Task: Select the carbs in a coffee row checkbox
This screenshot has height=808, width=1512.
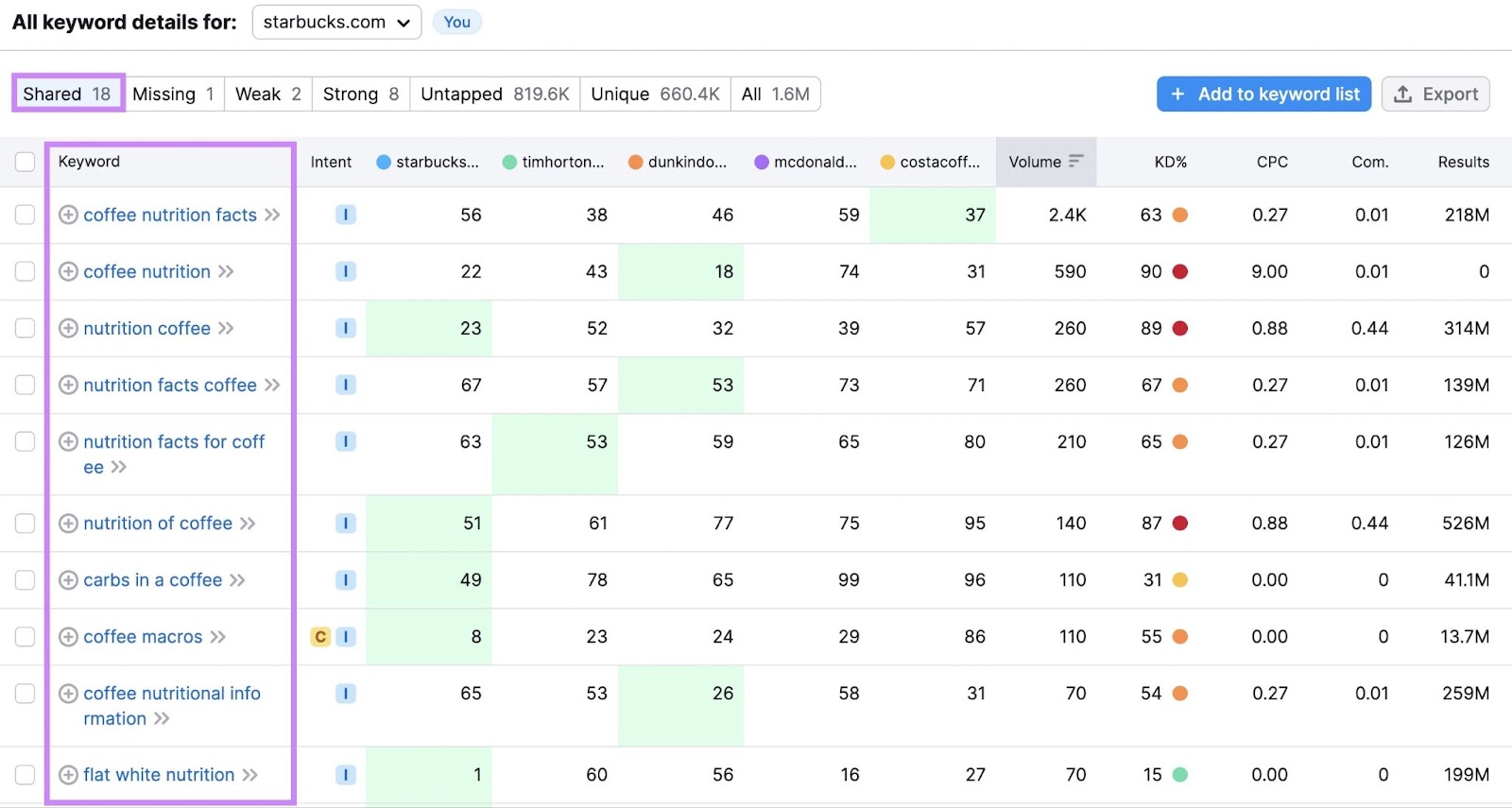Action: click(x=26, y=580)
